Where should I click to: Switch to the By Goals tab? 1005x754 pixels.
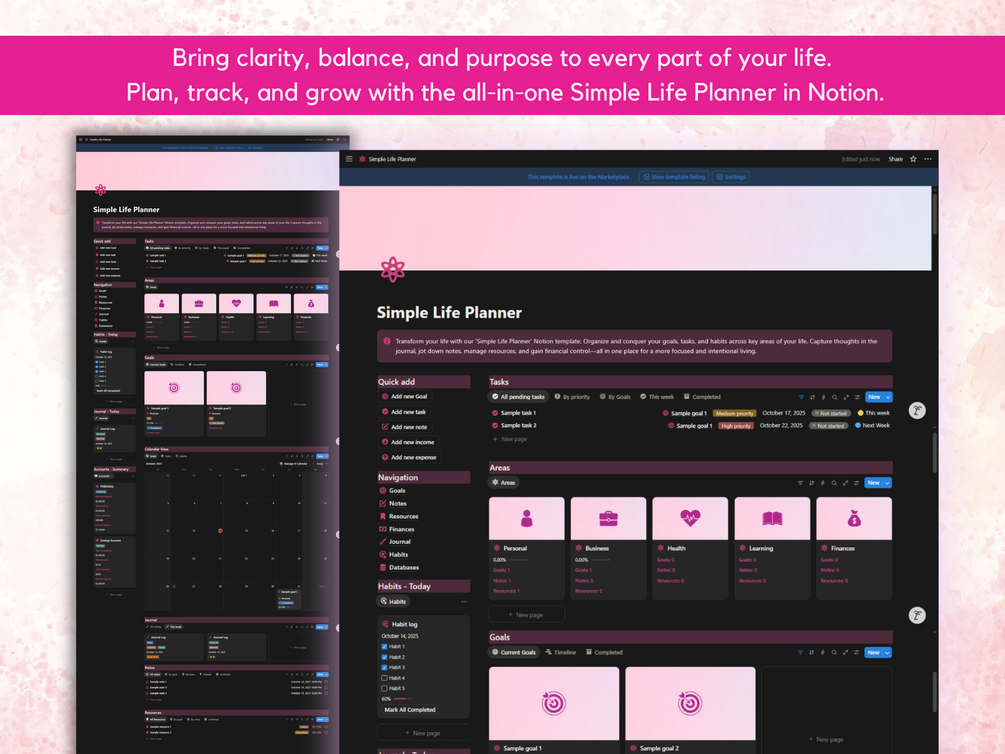click(615, 397)
